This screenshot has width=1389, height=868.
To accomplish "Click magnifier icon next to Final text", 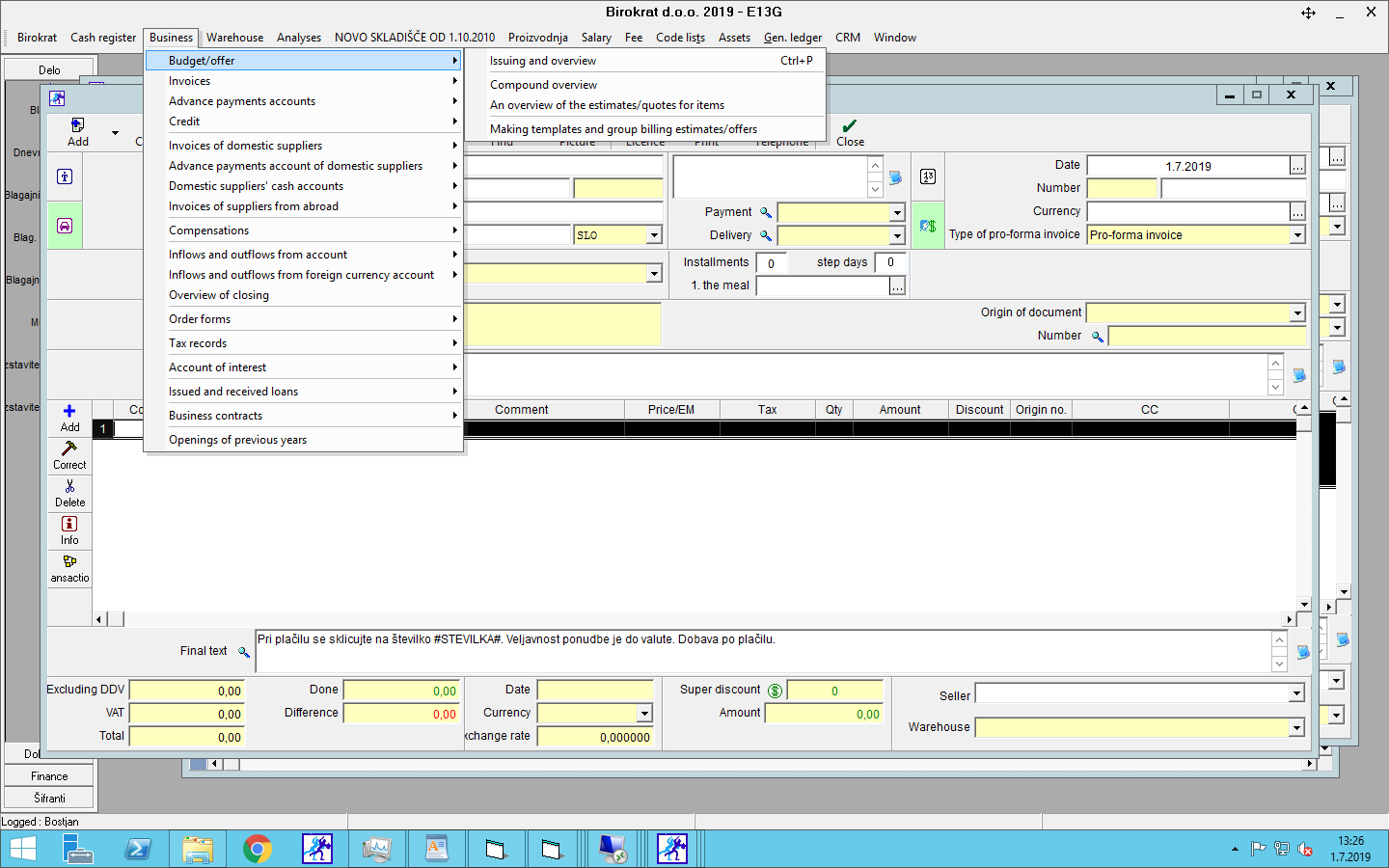I will tap(244, 653).
